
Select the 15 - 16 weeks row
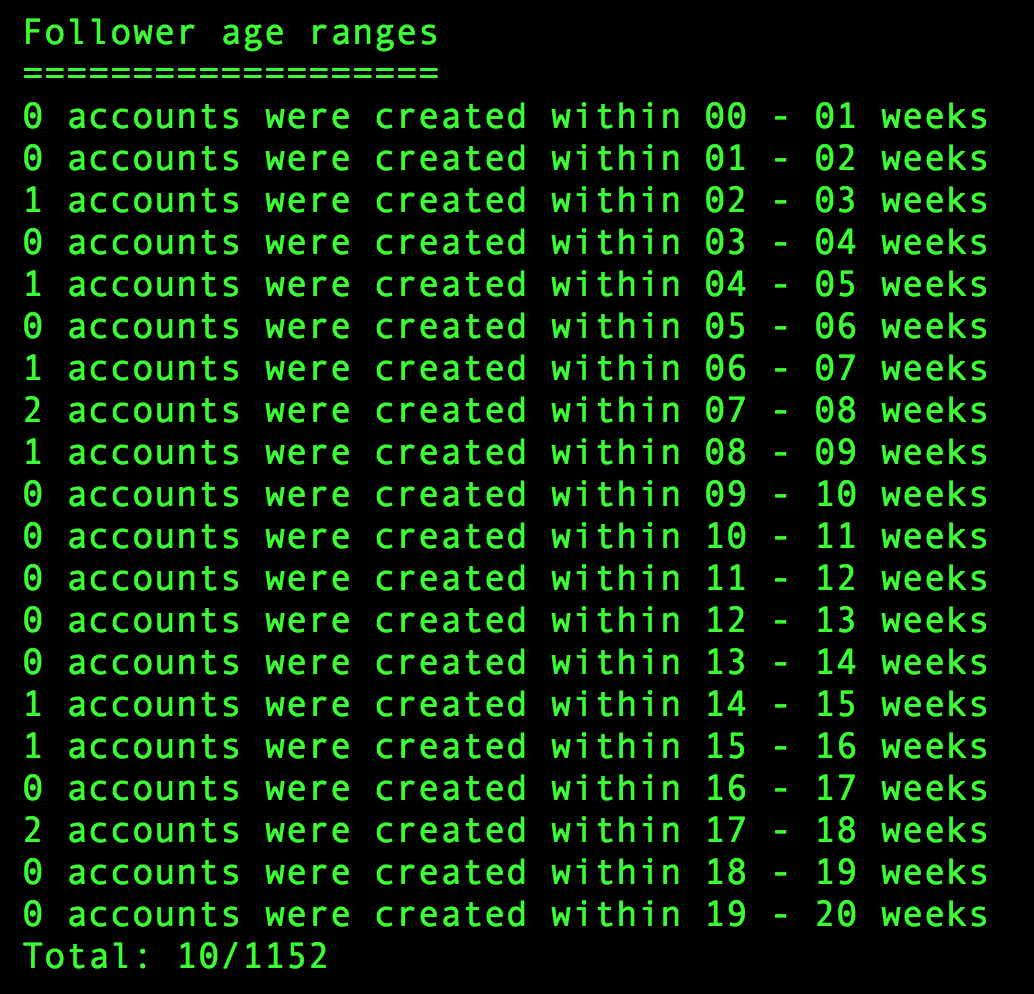pyautogui.click(x=506, y=747)
